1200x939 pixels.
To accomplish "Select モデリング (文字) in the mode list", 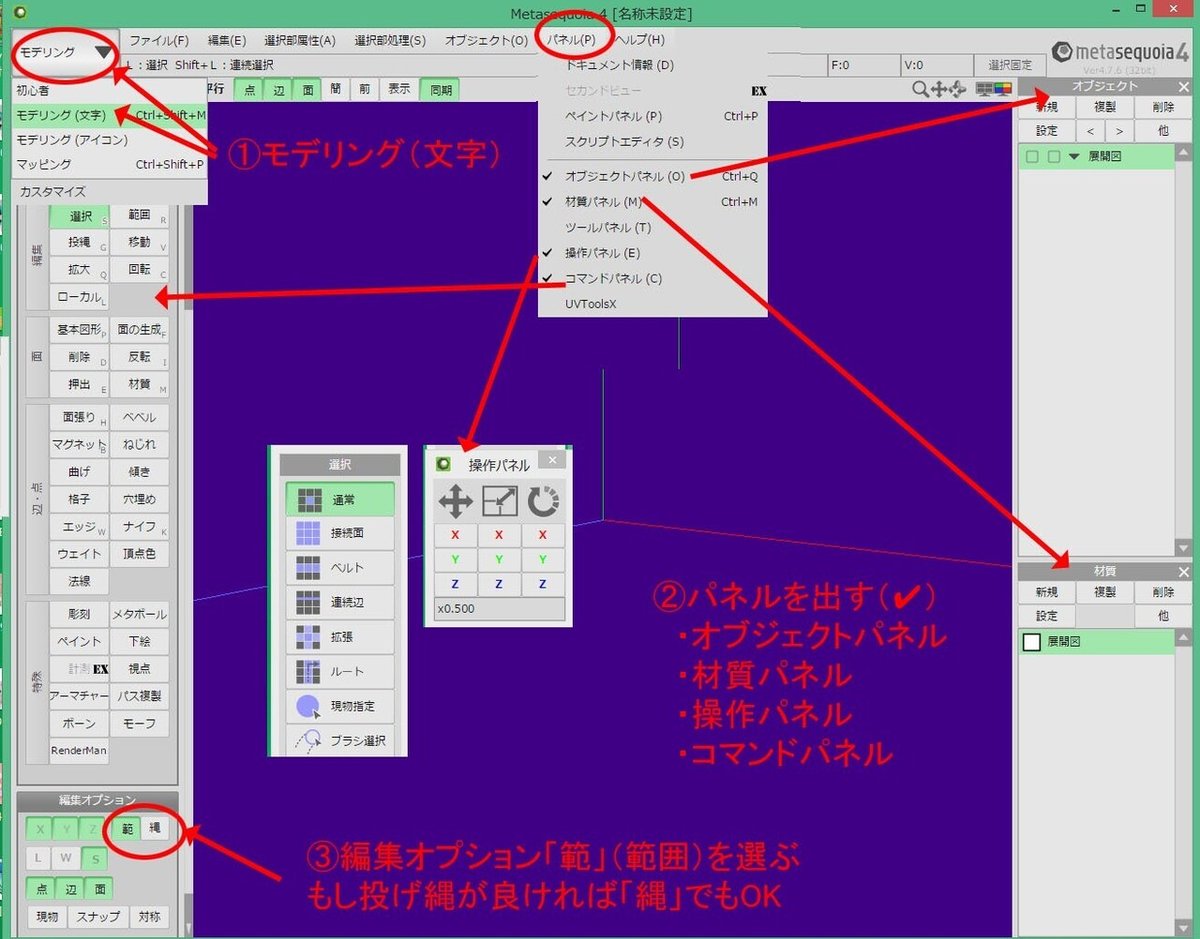I will click(110, 115).
